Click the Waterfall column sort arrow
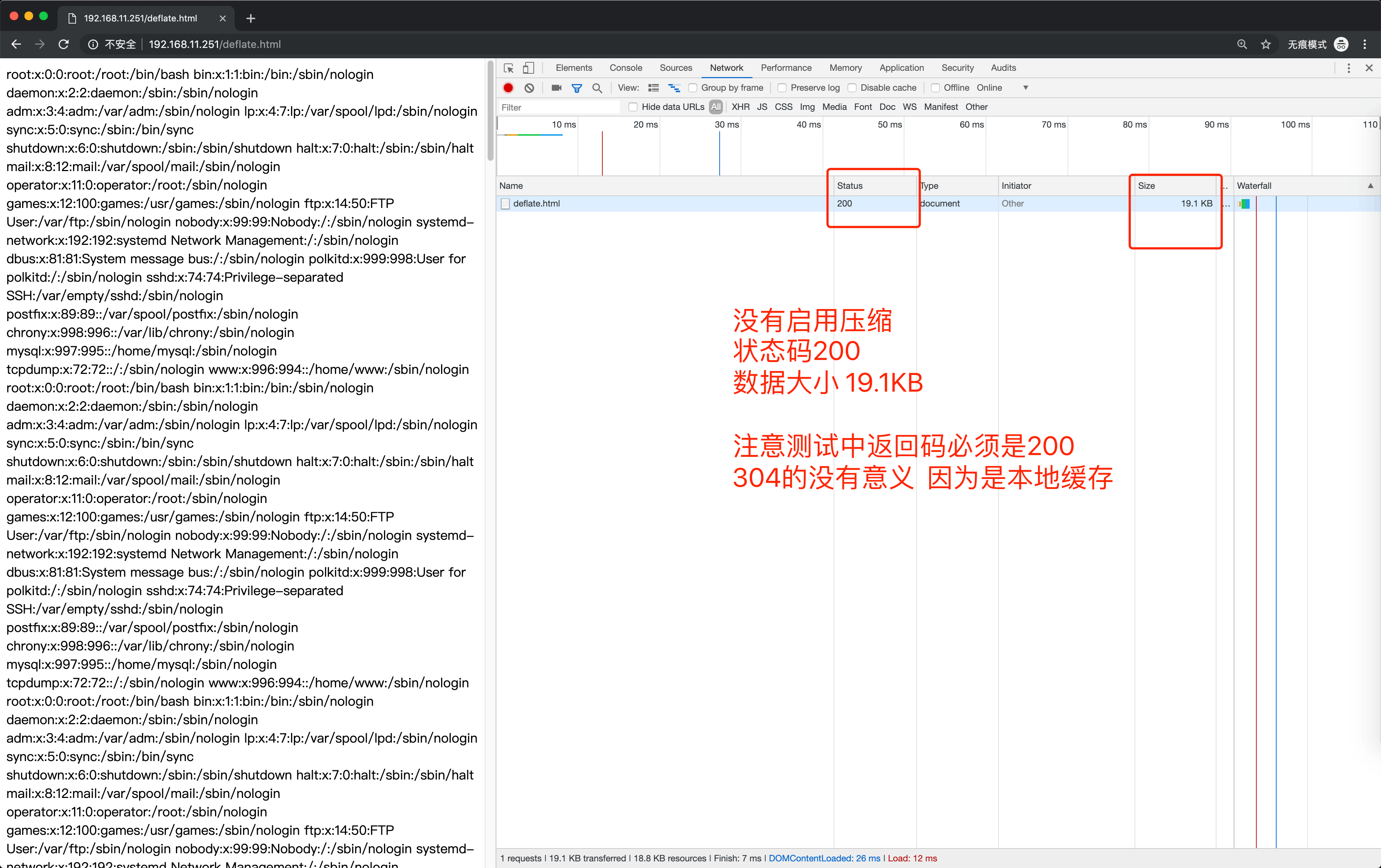This screenshot has width=1381, height=868. click(1370, 186)
